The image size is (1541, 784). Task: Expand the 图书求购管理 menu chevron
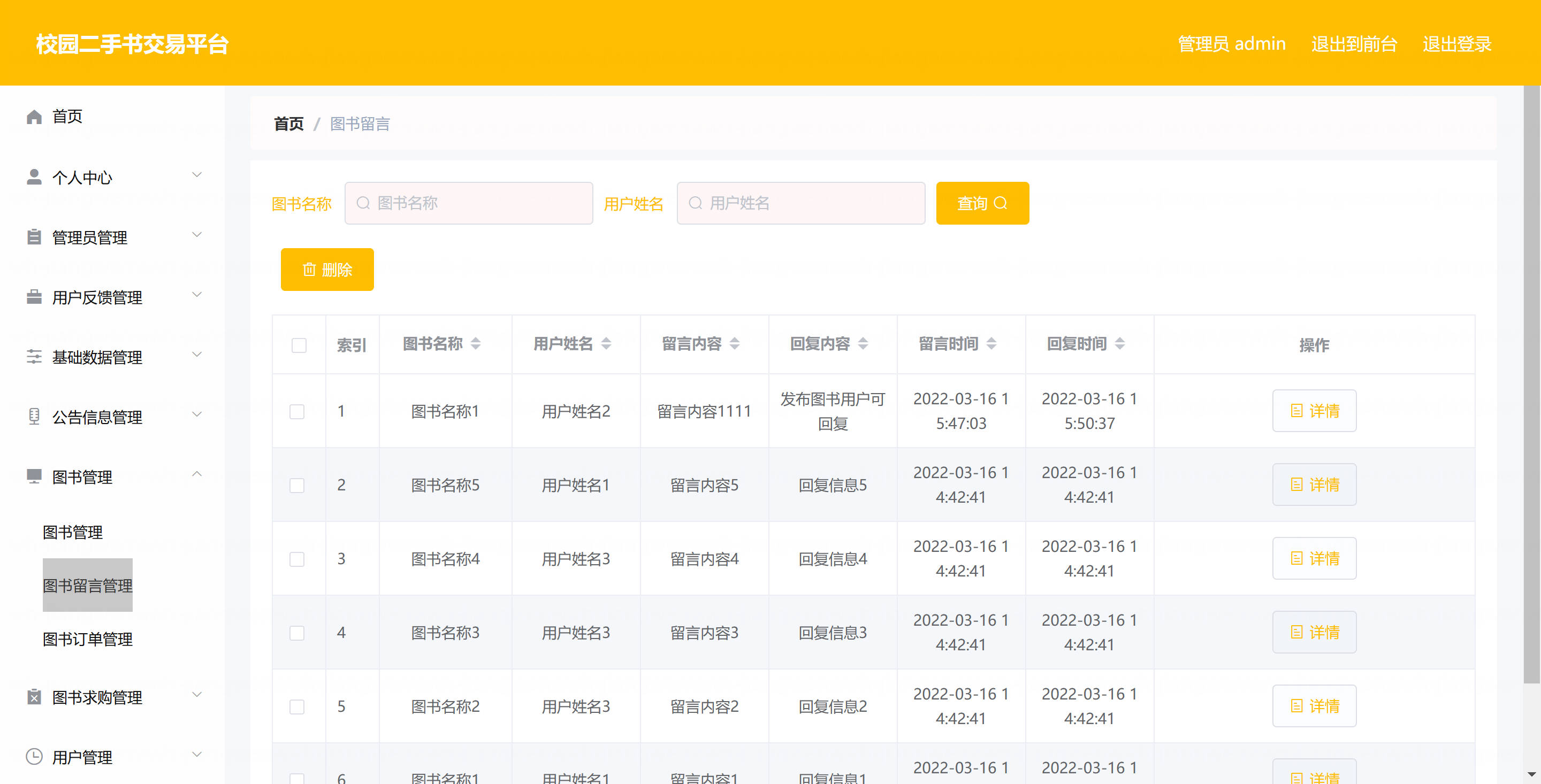point(196,694)
